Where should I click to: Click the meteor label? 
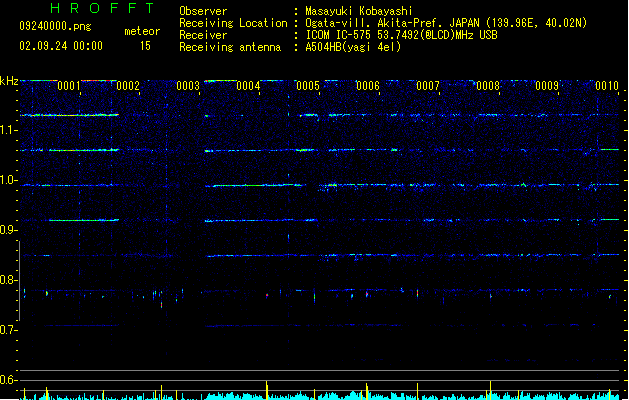coord(142,31)
